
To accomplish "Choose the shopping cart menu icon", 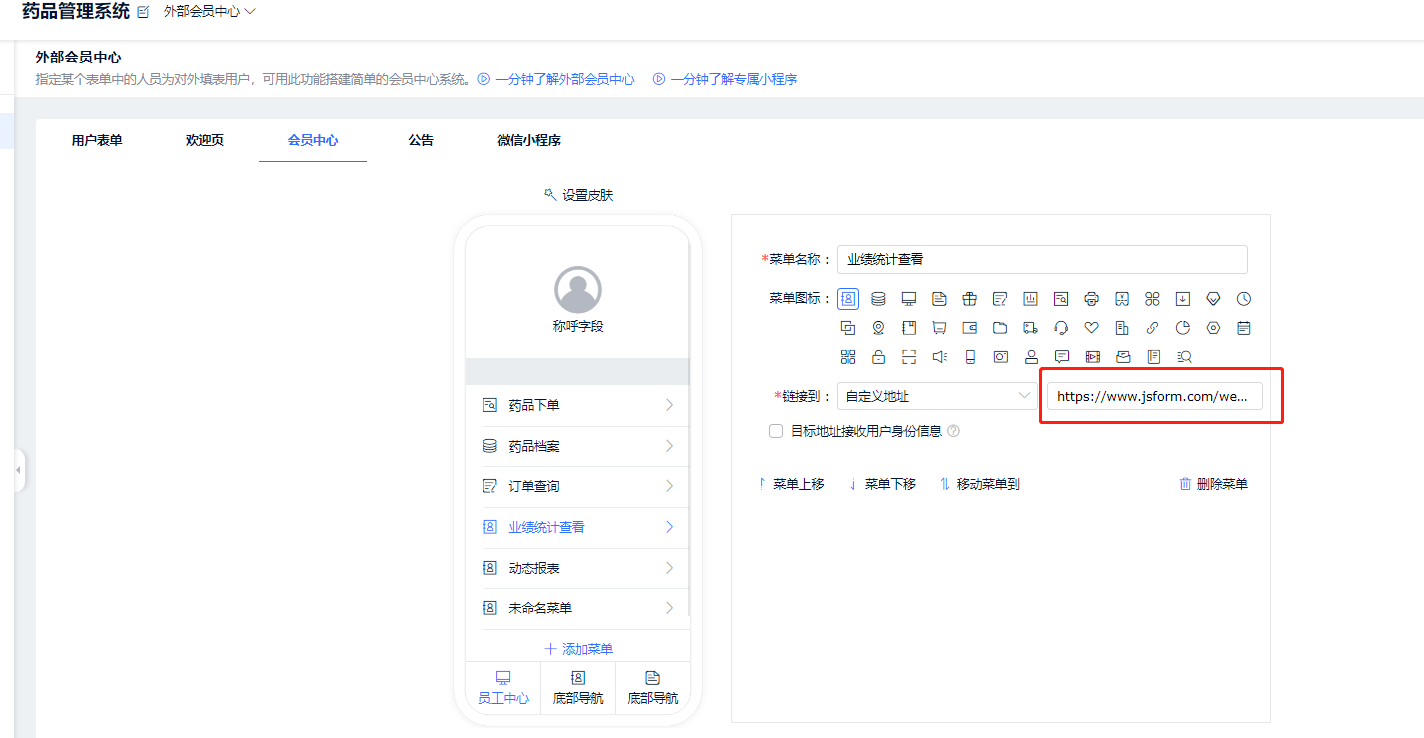I will point(939,328).
